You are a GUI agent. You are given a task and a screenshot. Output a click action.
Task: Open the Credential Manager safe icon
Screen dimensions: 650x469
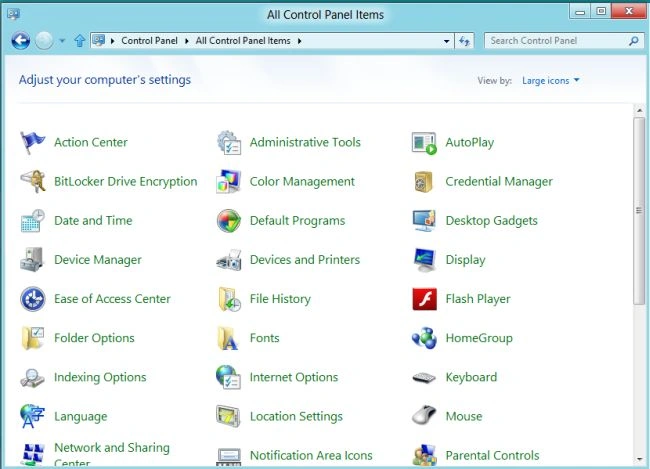pos(423,182)
